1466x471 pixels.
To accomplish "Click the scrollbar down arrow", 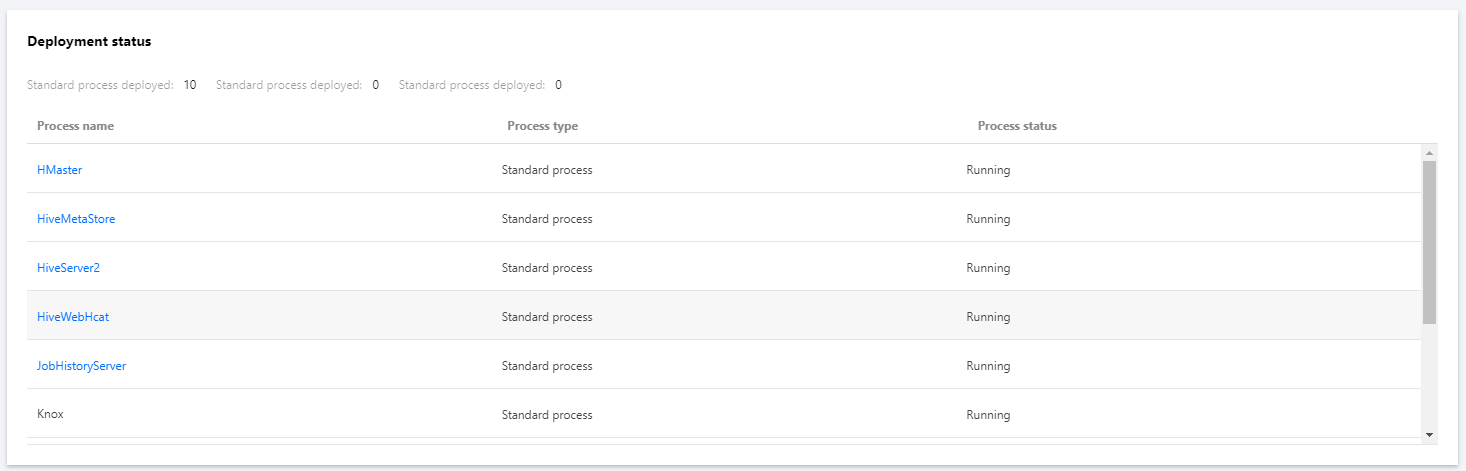I will click(1429, 435).
